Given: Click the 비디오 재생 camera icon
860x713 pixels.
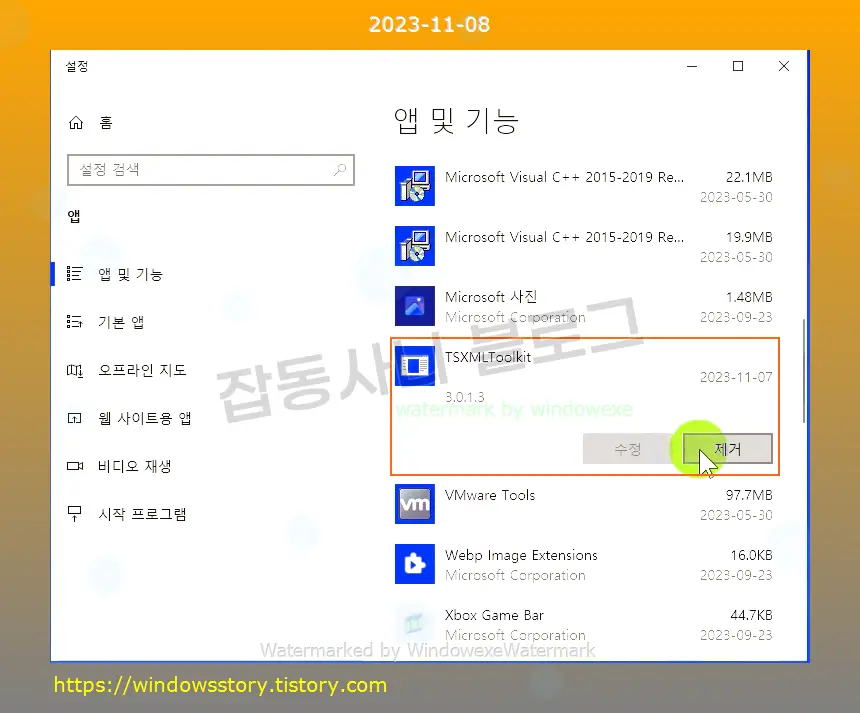Looking at the screenshot, I should click(x=75, y=466).
